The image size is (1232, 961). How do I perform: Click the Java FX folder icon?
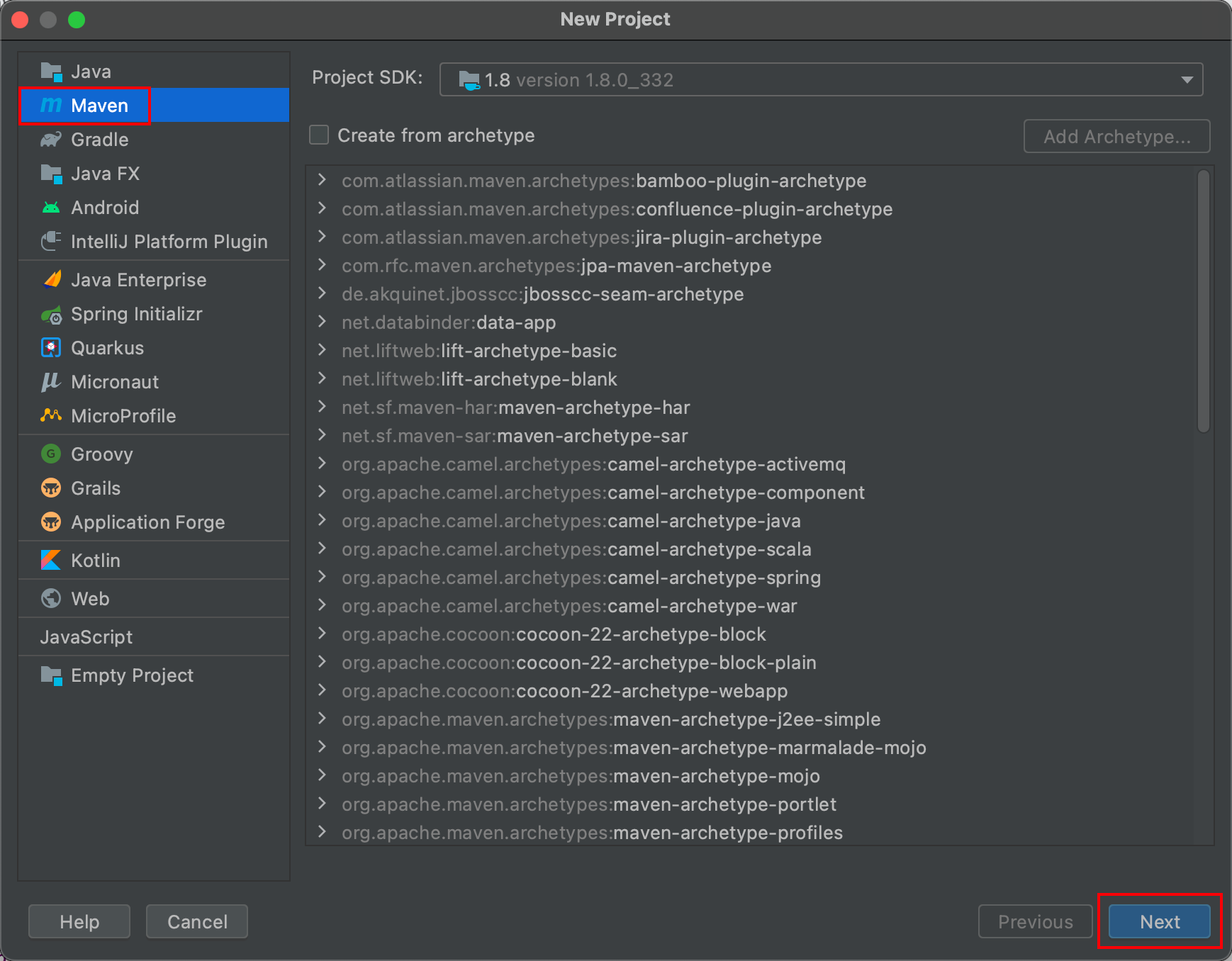51,174
